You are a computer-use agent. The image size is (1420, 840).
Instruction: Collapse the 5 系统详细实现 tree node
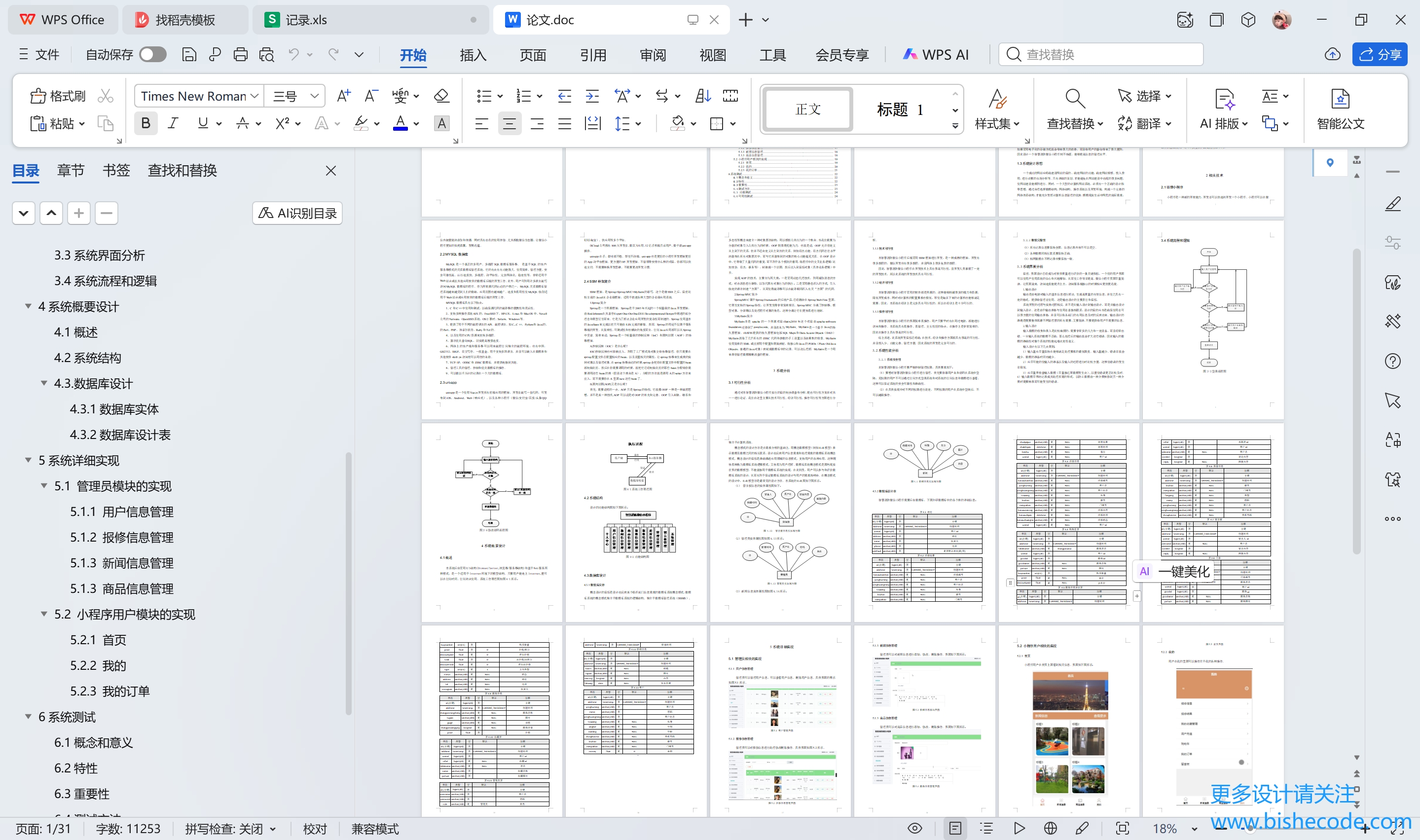coord(28,460)
